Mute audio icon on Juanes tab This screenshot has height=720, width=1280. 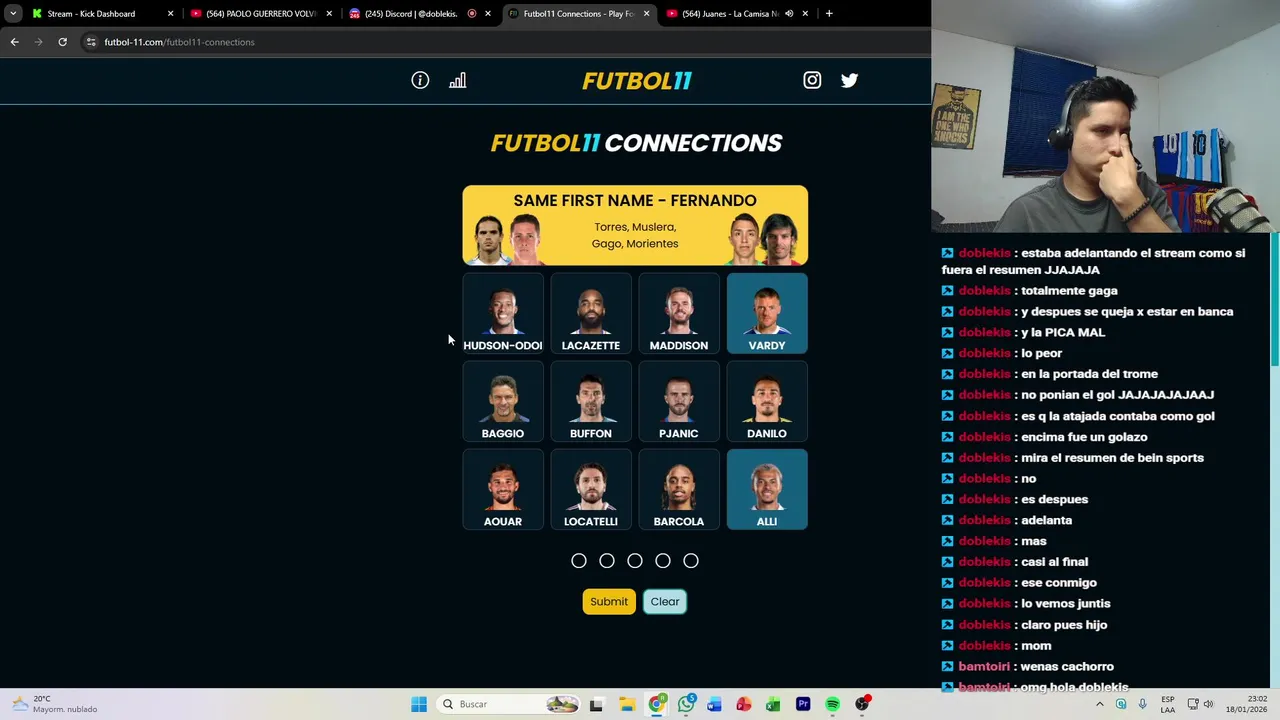(x=789, y=14)
